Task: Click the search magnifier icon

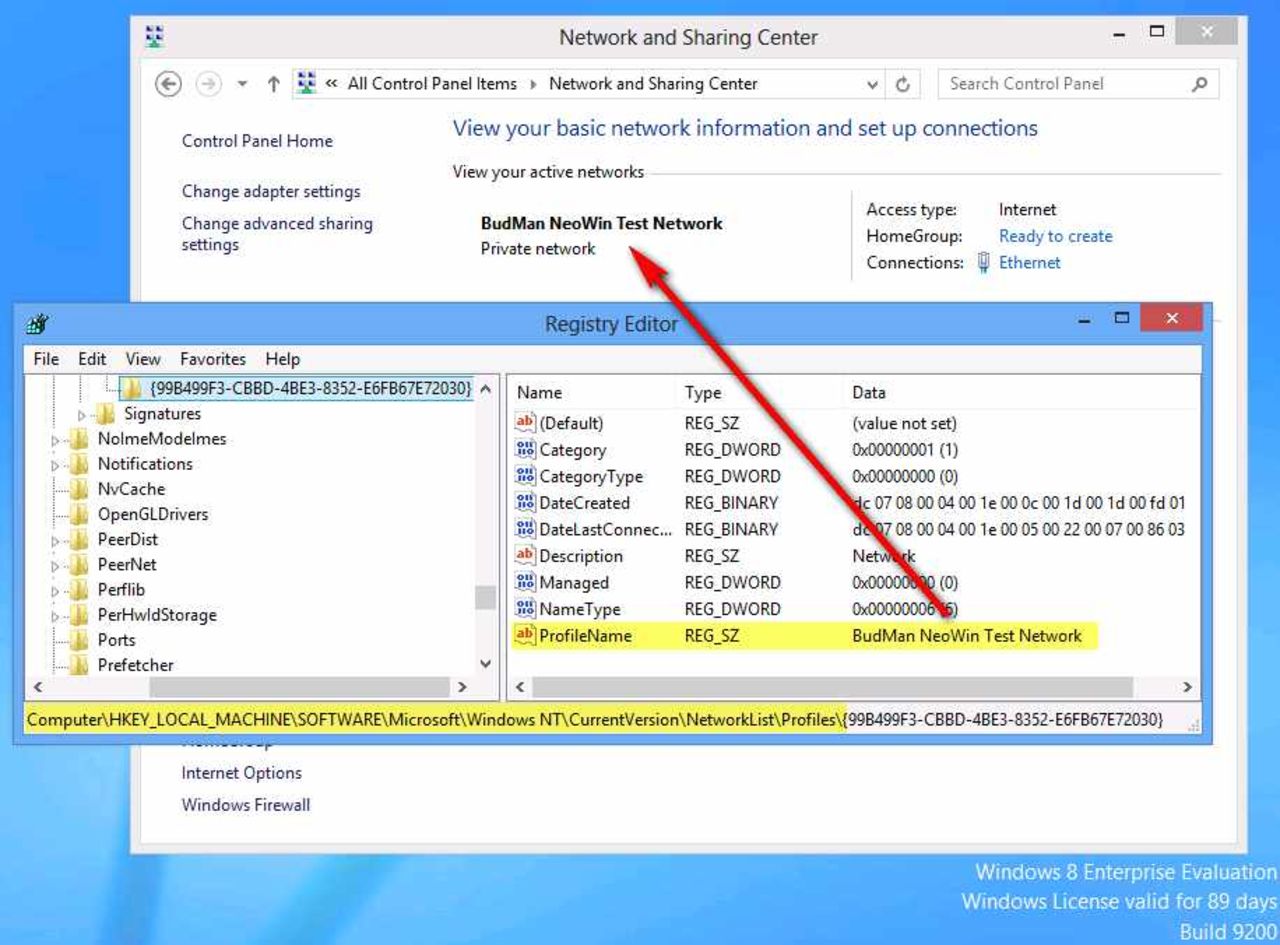Action: (1200, 85)
